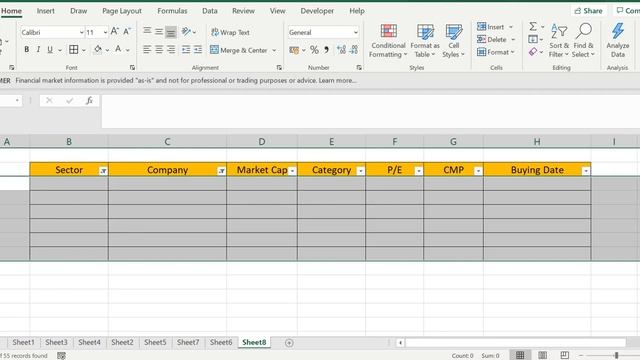Open Format cells menu
The width and height of the screenshot is (640, 360).
496,52
